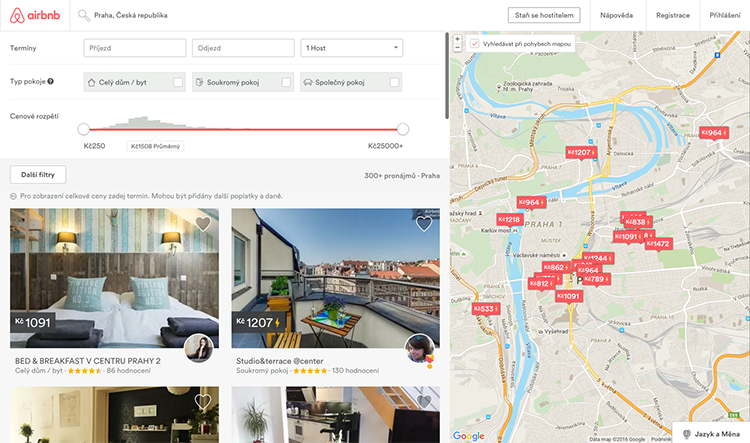Open the Nápověda menu item
The height and width of the screenshot is (443, 750).
click(x=616, y=15)
